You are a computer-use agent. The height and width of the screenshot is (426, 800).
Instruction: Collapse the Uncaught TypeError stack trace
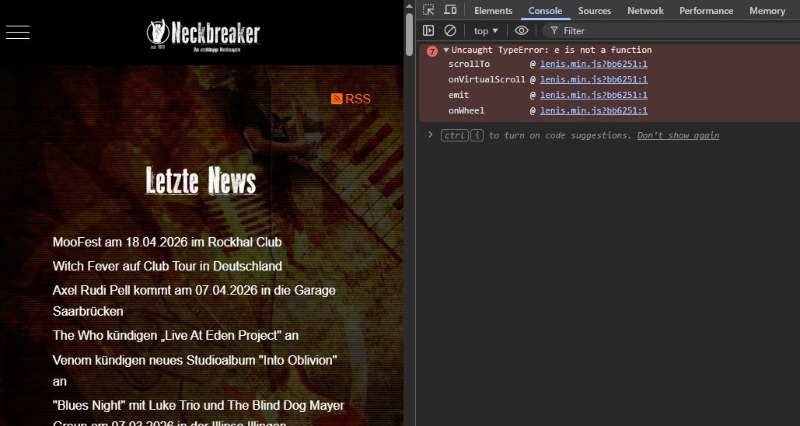[446, 50]
